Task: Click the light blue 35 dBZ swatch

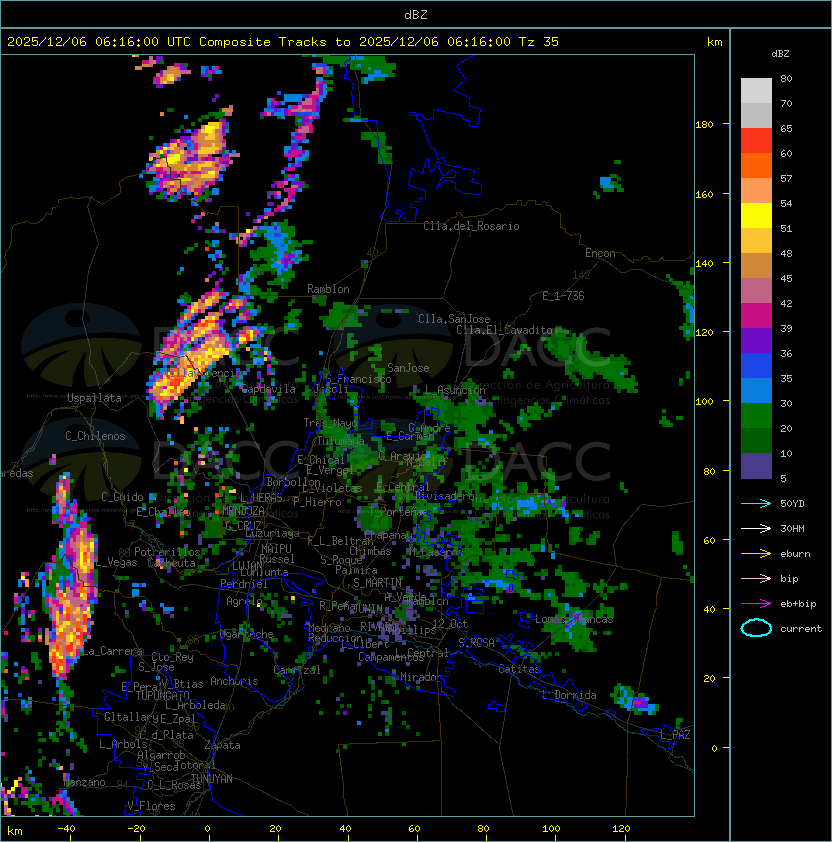Action: [x=756, y=390]
